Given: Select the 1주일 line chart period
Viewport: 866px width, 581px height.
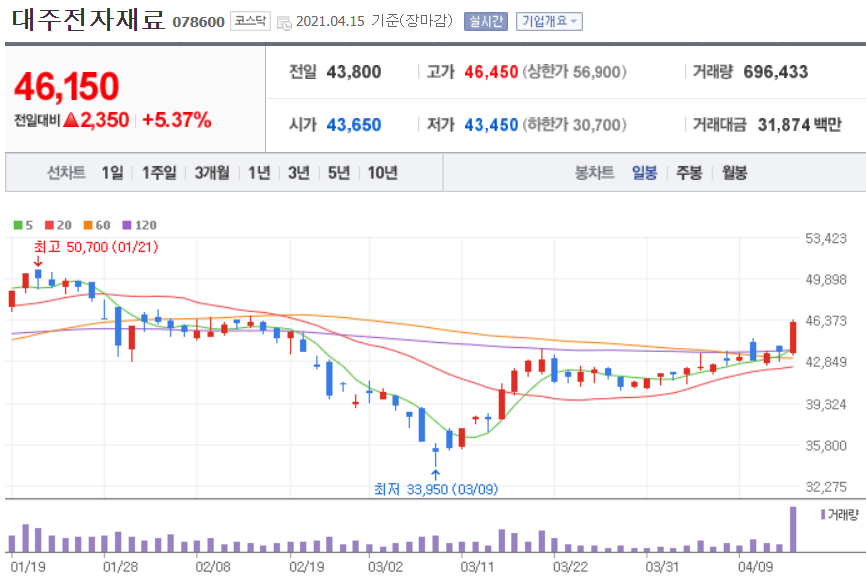Looking at the screenshot, I should (x=159, y=173).
